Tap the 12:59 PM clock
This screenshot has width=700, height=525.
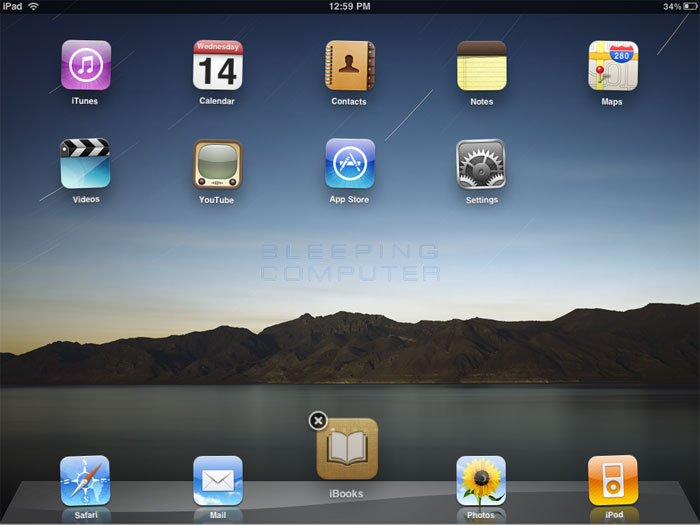point(349,7)
